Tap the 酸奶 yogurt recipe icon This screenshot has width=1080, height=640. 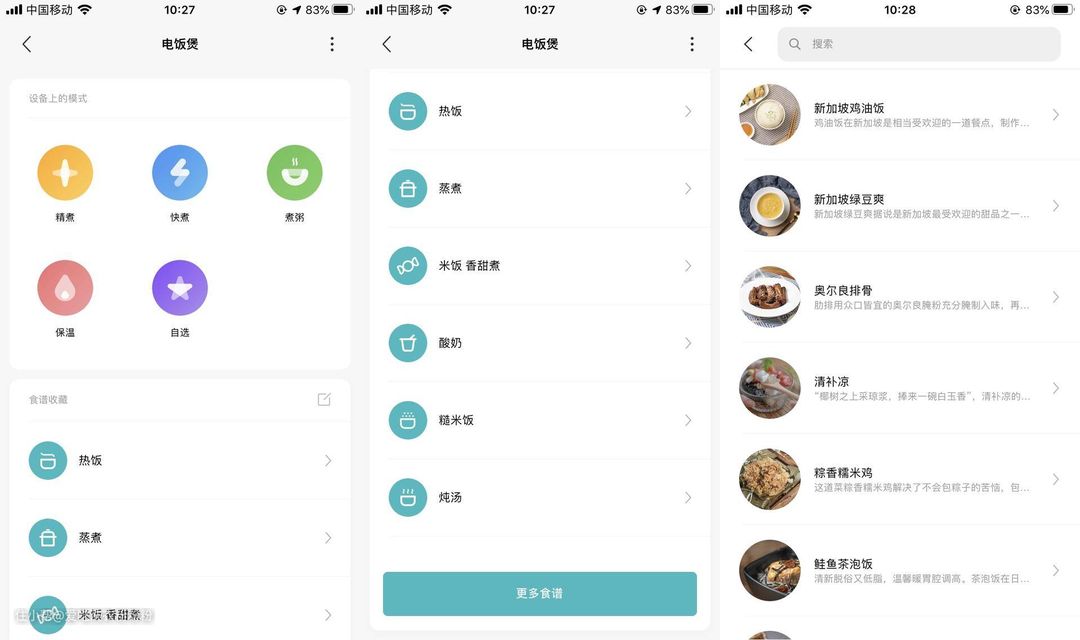(x=408, y=343)
